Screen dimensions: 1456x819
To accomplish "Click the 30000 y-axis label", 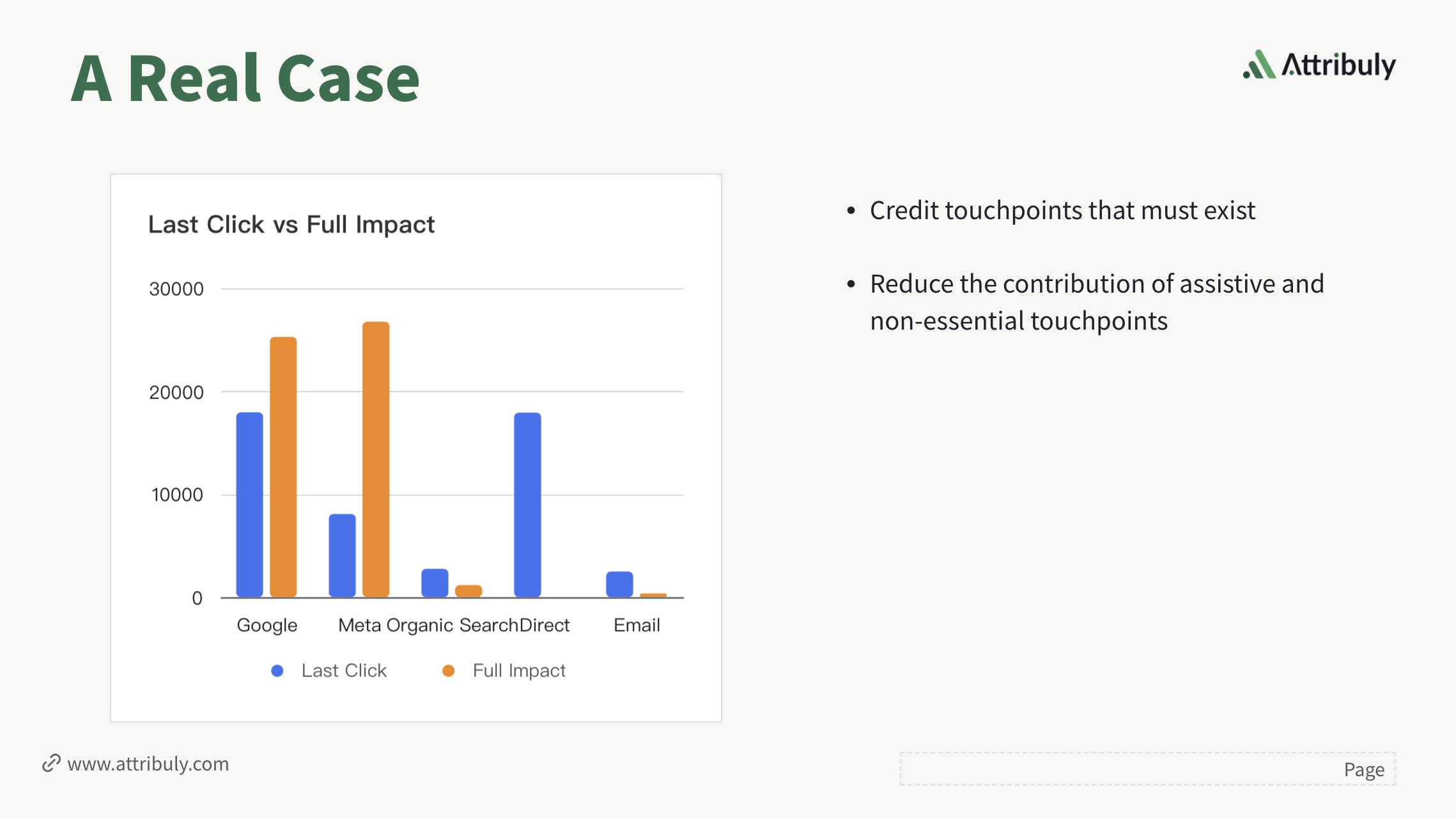I will [176, 289].
